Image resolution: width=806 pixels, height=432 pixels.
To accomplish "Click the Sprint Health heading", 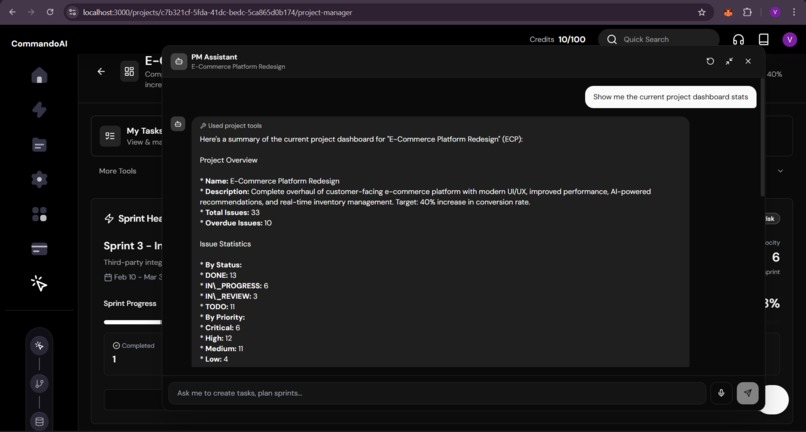I will [133, 219].
